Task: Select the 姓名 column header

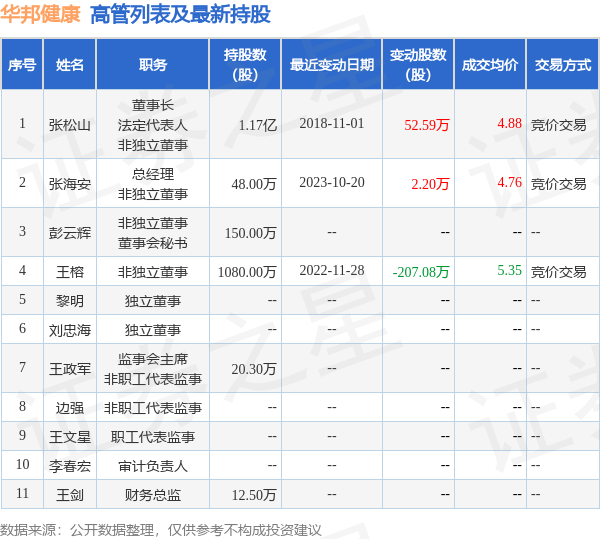Action: (70, 65)
